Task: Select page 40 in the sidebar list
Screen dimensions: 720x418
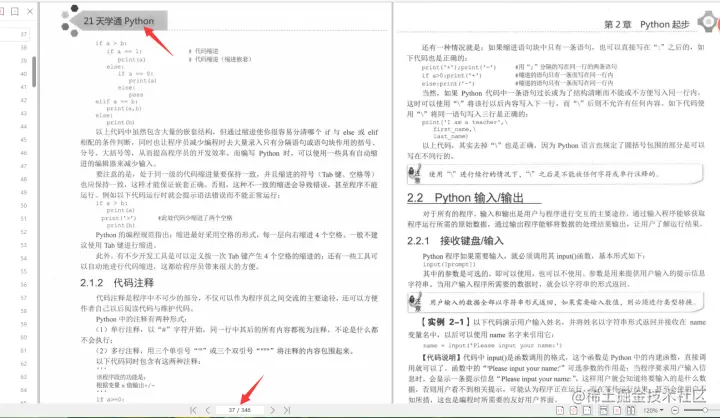Action: click(24, 73)
